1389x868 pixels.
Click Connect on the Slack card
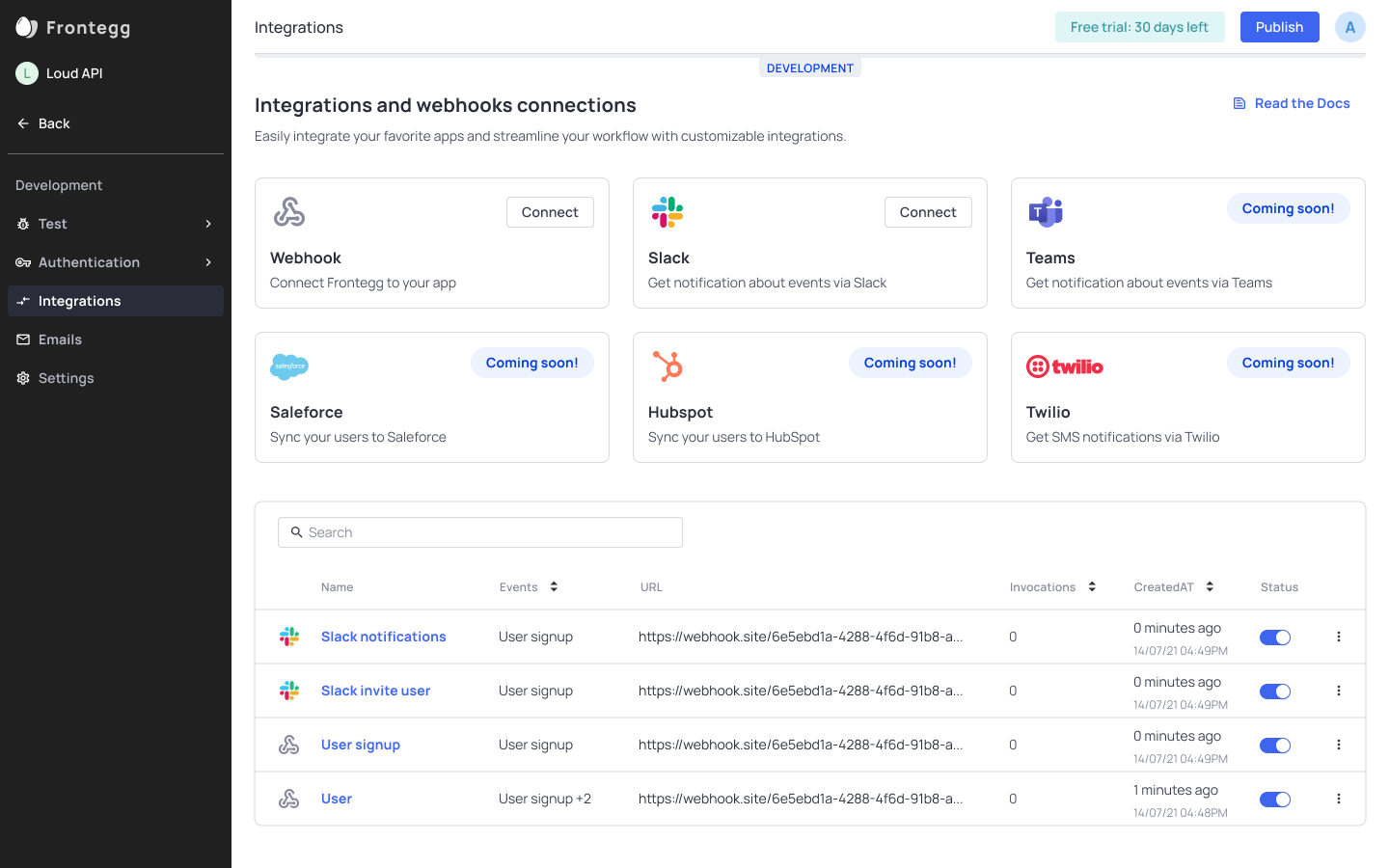pyautogui.click(x=928, y=212)
